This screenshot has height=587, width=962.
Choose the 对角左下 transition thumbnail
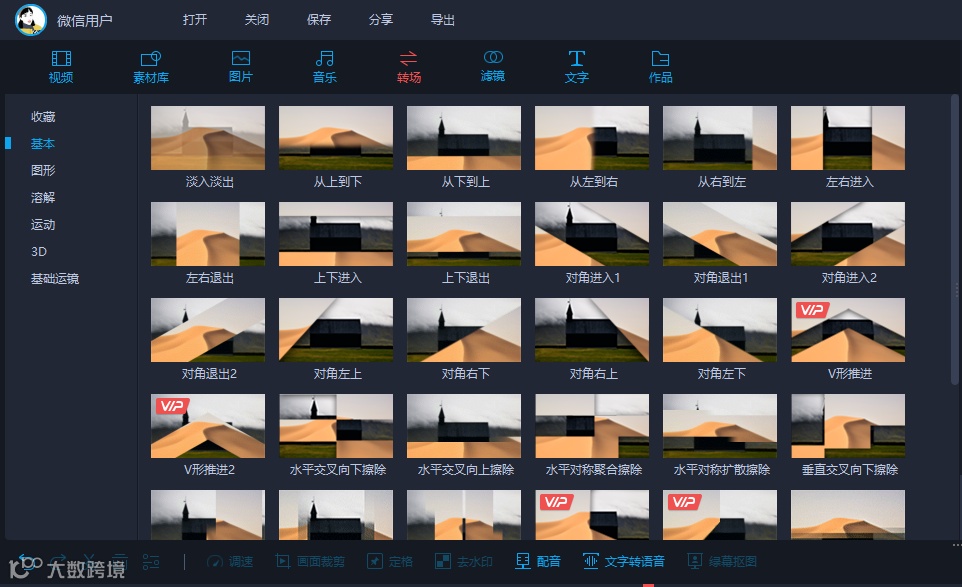[x=720, y=330]
